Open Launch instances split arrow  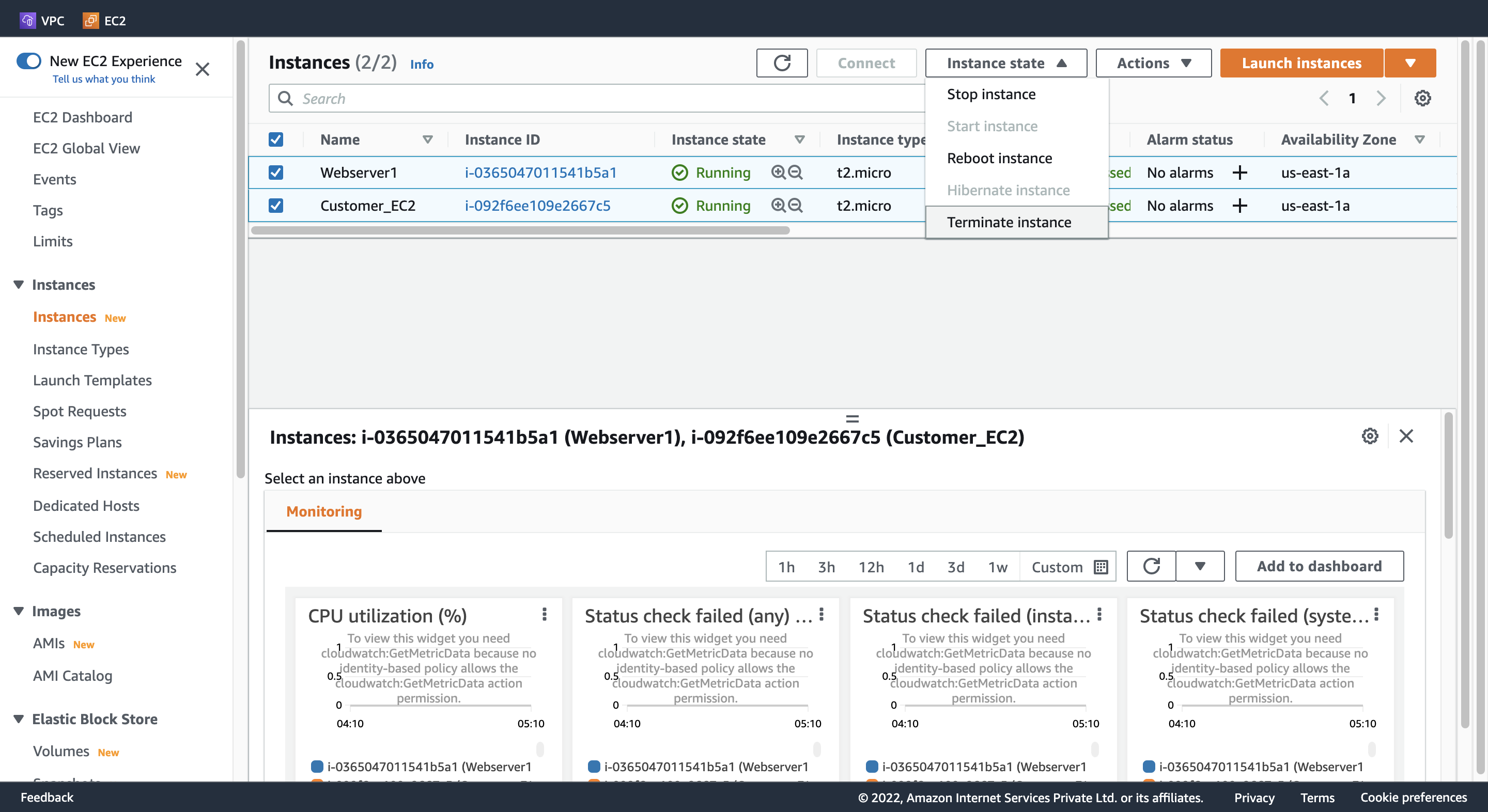[x=1410, y=63]
